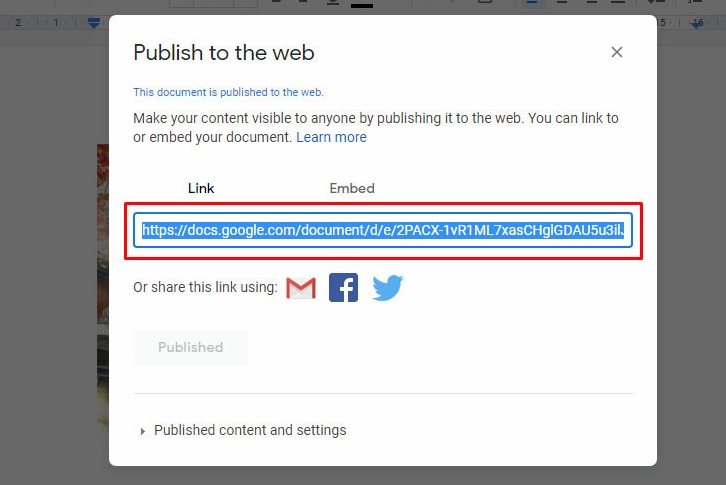Click the Published button
This screenshot has width=726, height=485.
coord(190,347)
